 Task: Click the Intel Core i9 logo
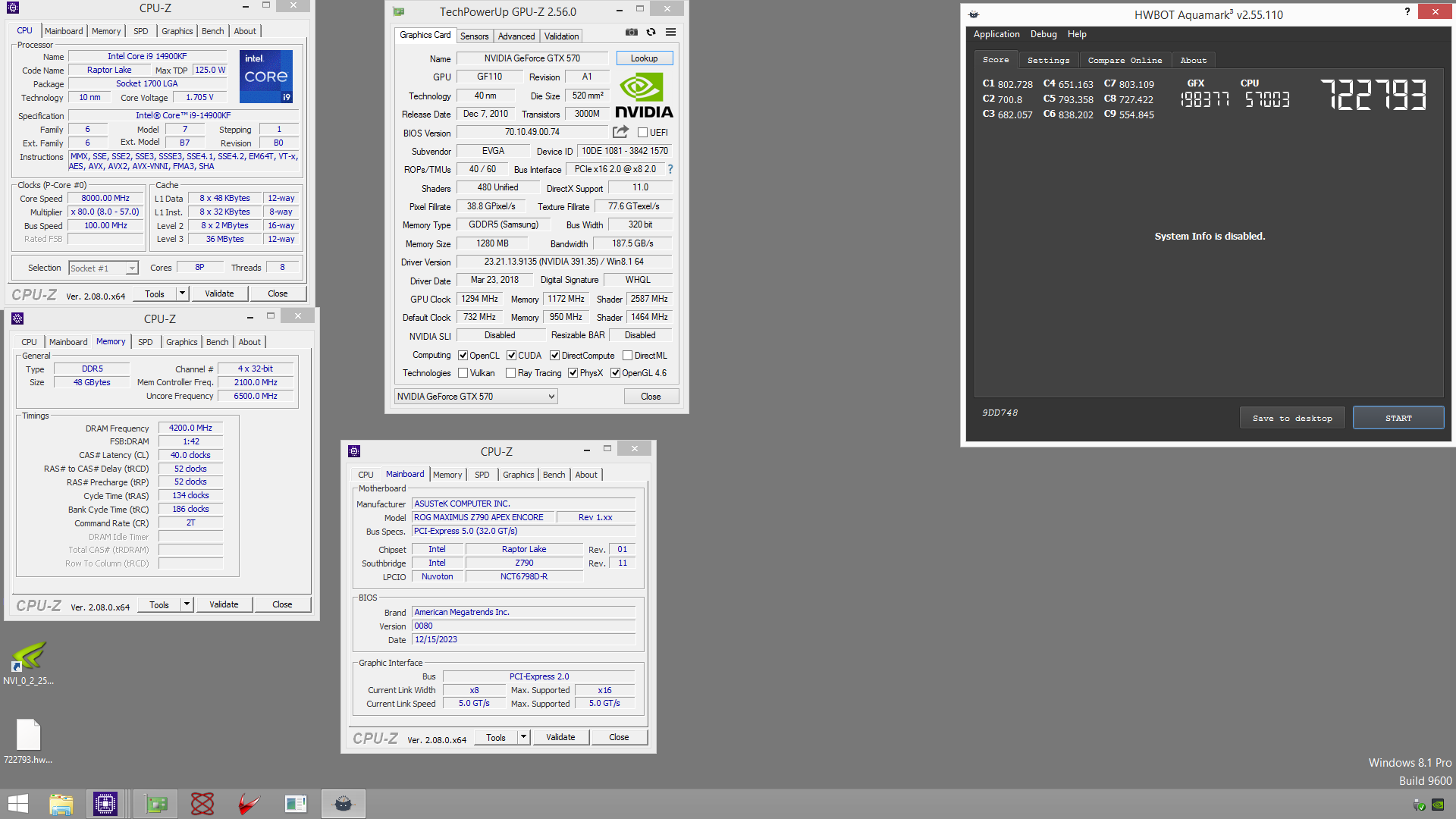266,77
